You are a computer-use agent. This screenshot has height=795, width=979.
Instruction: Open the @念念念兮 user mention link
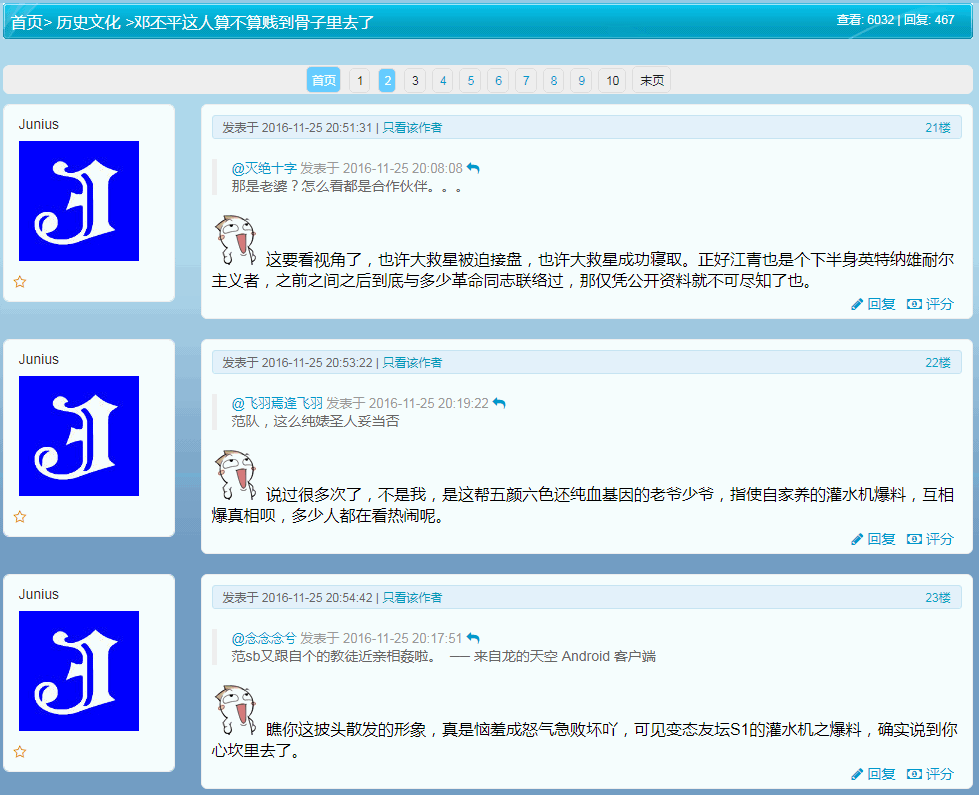(x=263, y=638)
